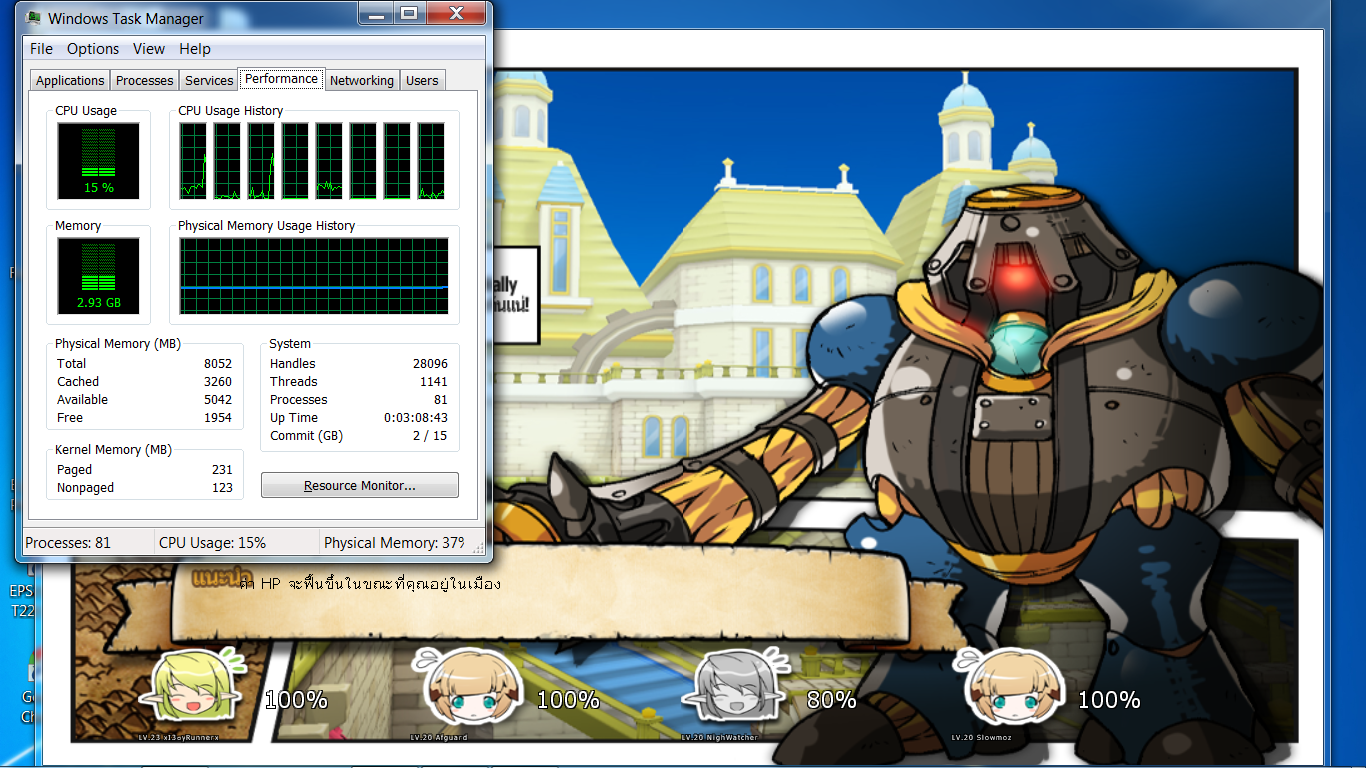
Task: Click the Total physical memory value 8052
Action: tap(218, 364)
